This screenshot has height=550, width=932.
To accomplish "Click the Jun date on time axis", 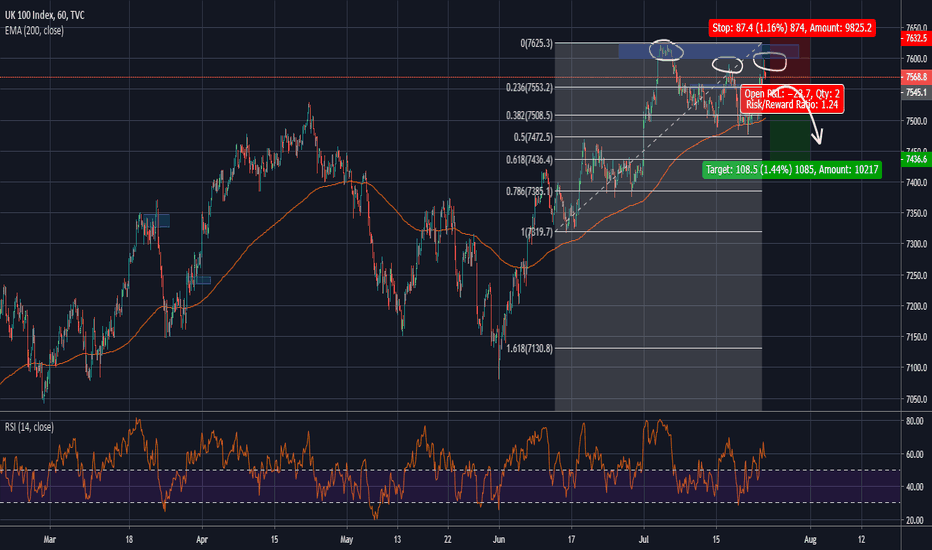I will (499, 540).
